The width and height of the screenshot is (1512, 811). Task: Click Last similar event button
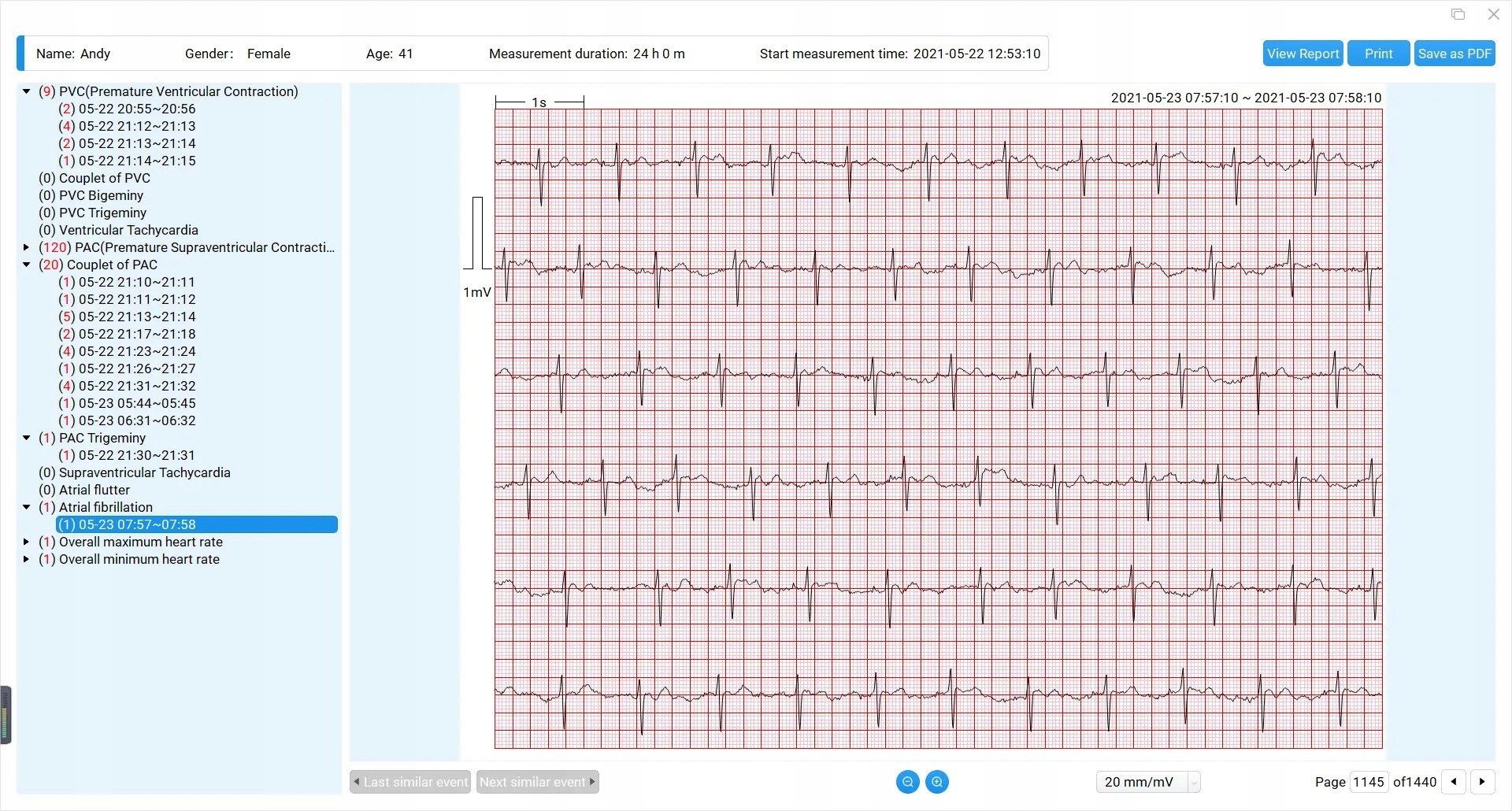(x=410, y=782)
